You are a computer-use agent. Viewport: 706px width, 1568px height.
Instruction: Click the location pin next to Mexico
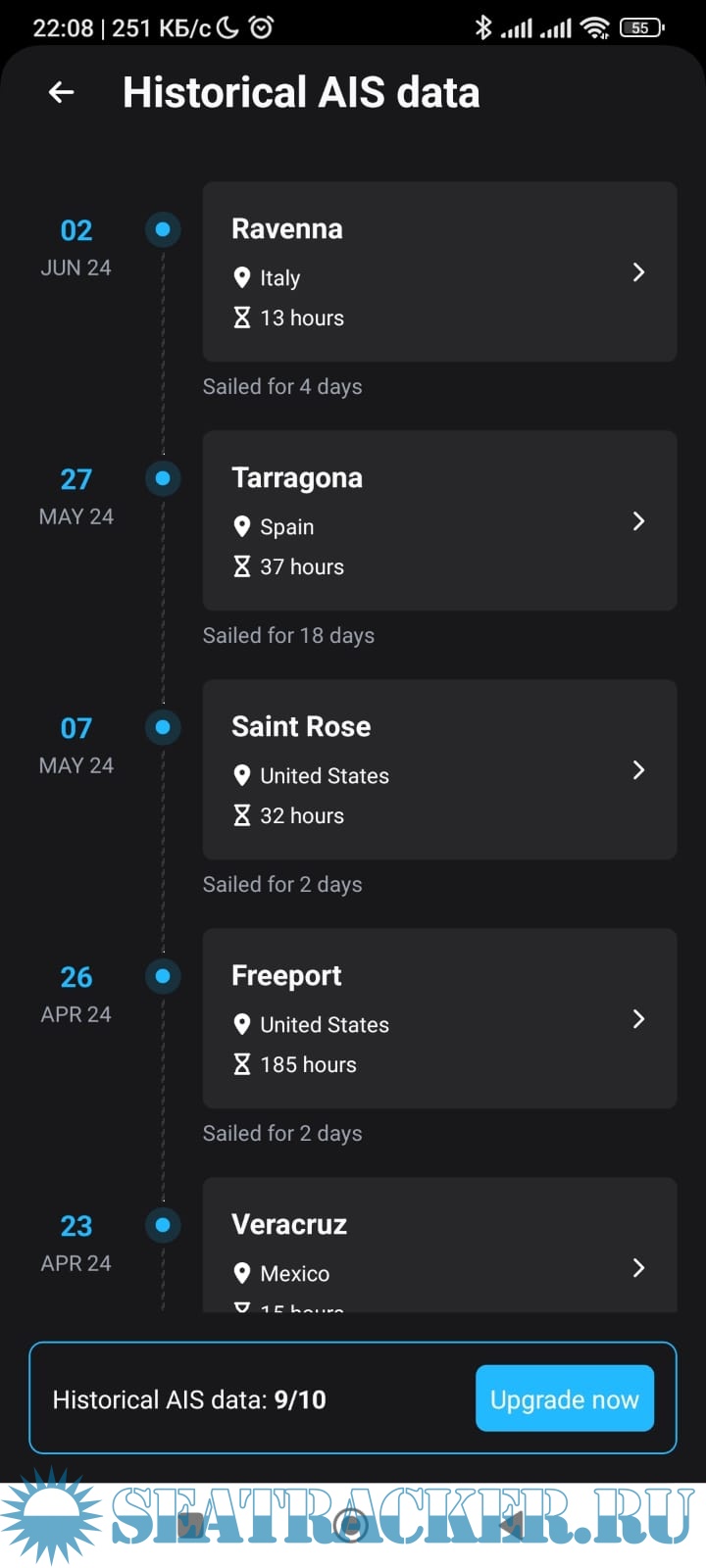[x=242, y=1274]
